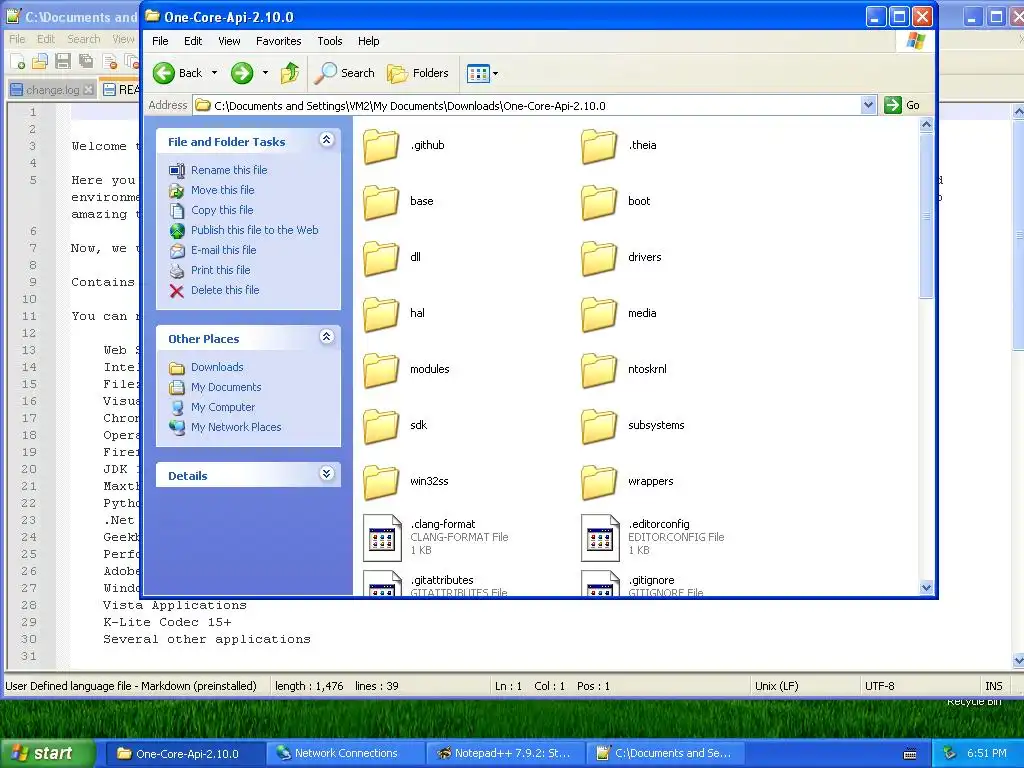Image resolution: width=1024 pixels, height=768 pixels.
Task: Select the wrappers folder
Action: 628,482
